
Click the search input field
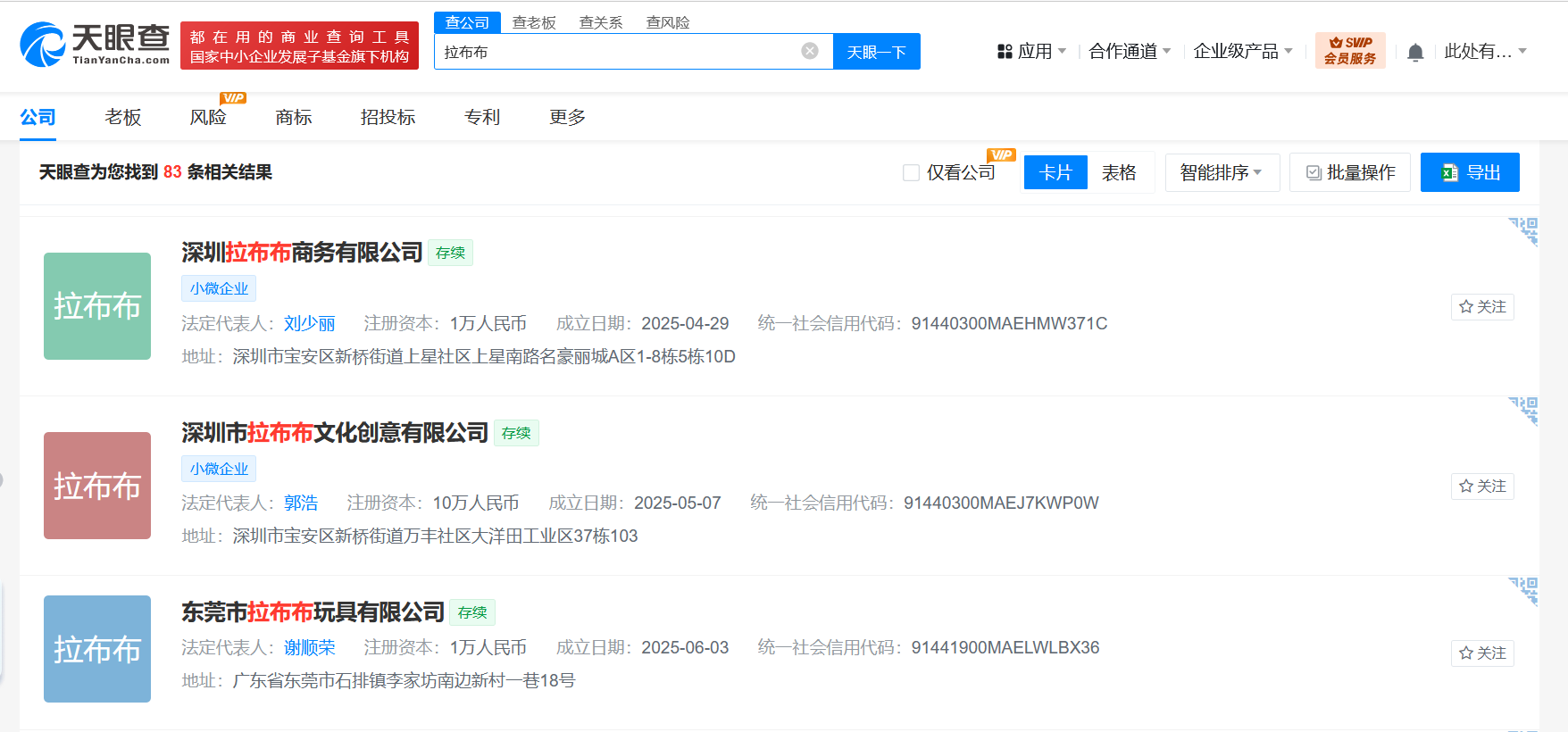[x=616, y=52]
